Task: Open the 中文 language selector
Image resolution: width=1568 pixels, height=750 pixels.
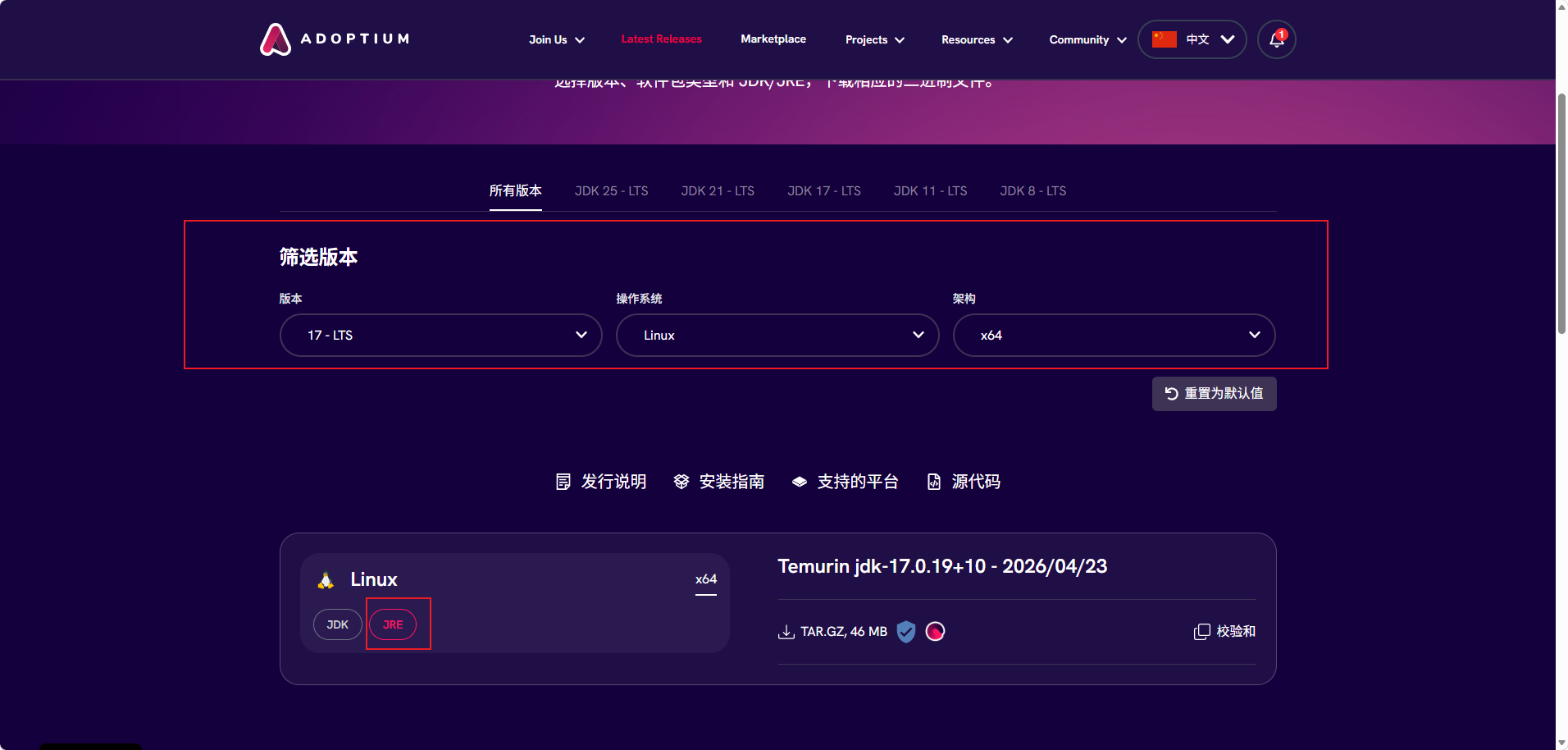Action: click(1192, 39)
